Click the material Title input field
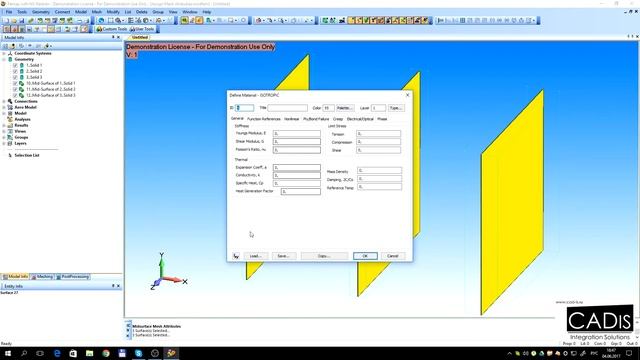The height and width of the screenshot is (360, 640). tap(287, 108)
